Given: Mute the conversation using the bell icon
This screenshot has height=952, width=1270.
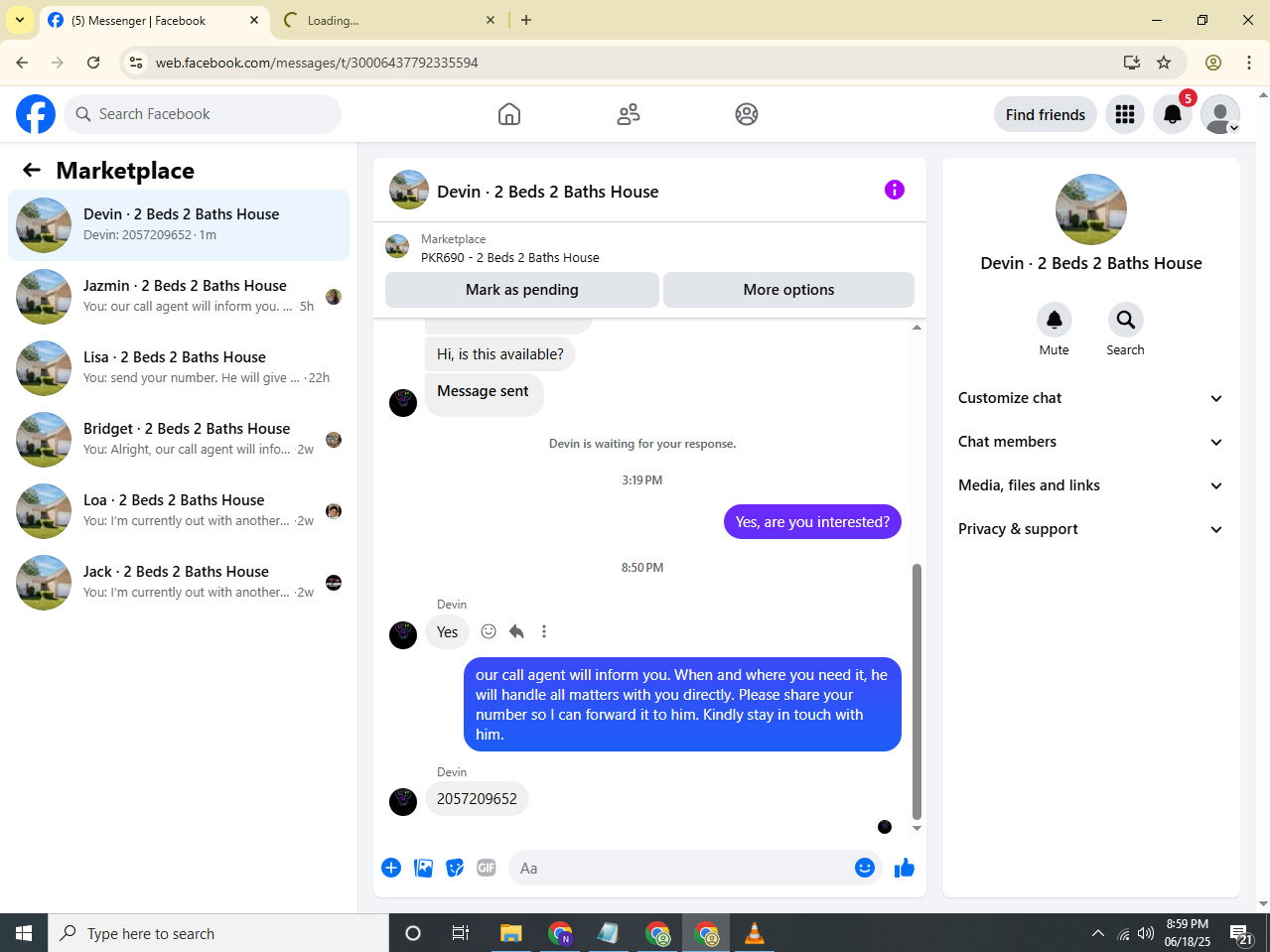Looking at the screenshot, I should 1055,320.
